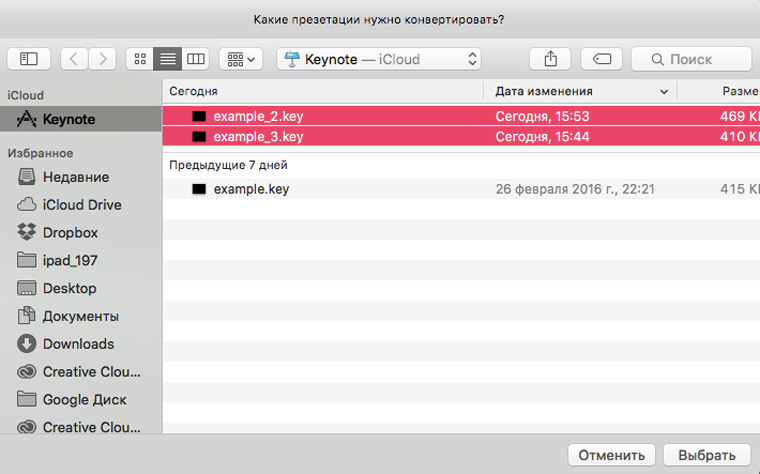
Task: Switch to list view
Action: [x=168, y=59]
